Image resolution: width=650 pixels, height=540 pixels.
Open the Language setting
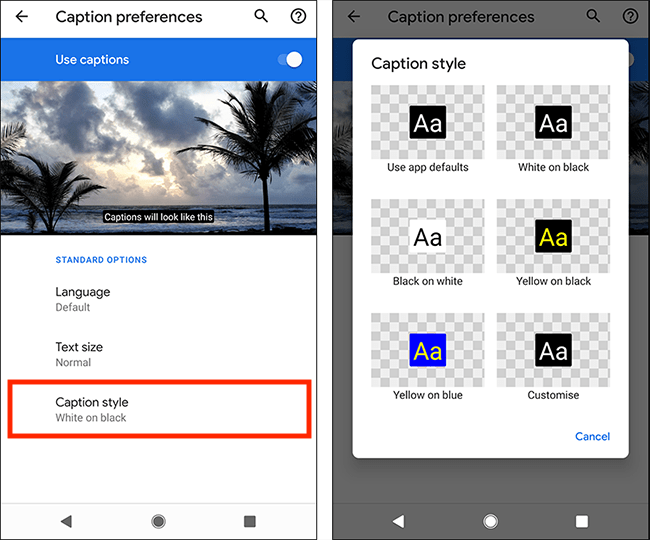click(82, 299)
